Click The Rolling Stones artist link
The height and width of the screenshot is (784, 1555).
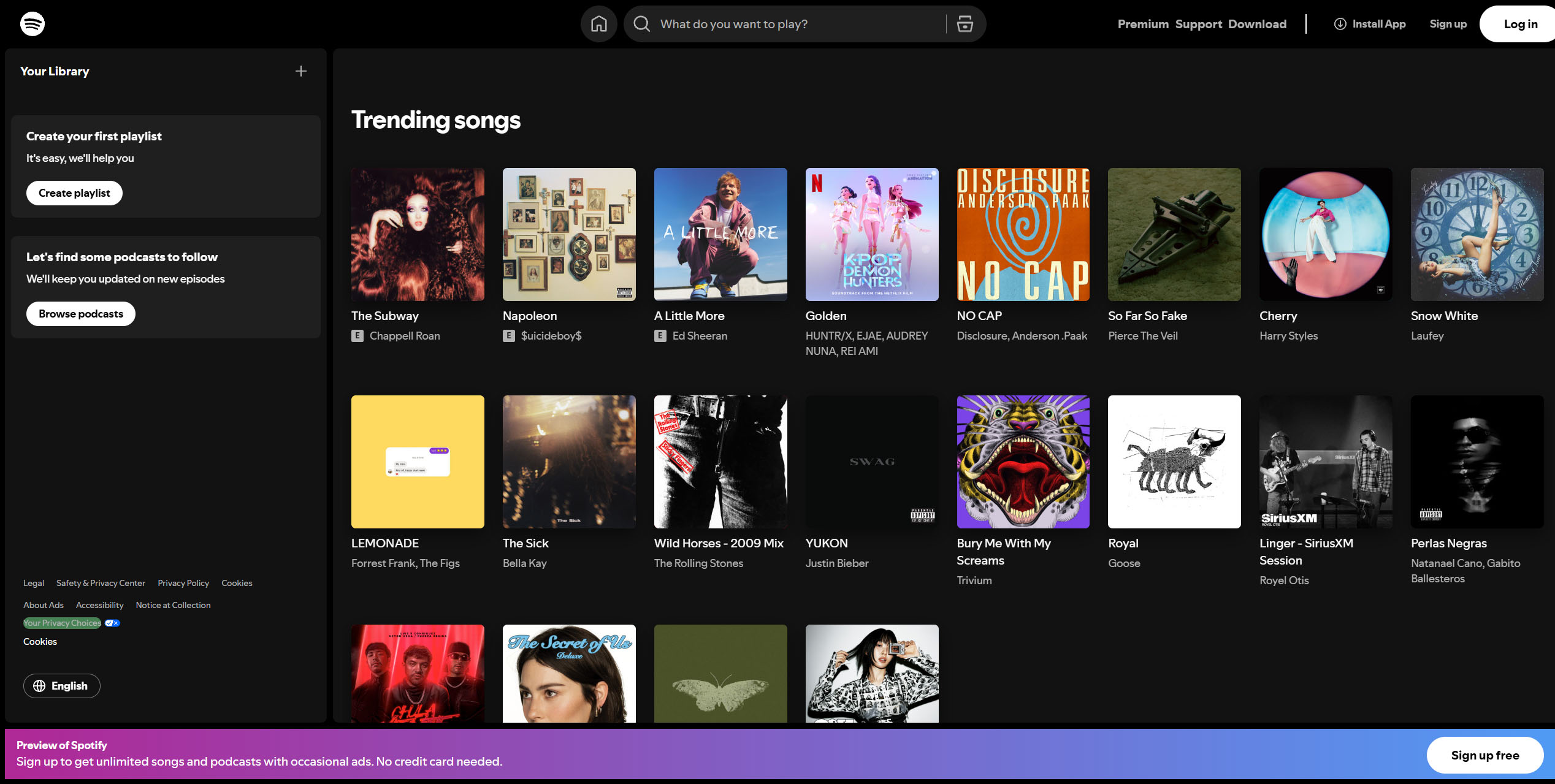[698, 563]
